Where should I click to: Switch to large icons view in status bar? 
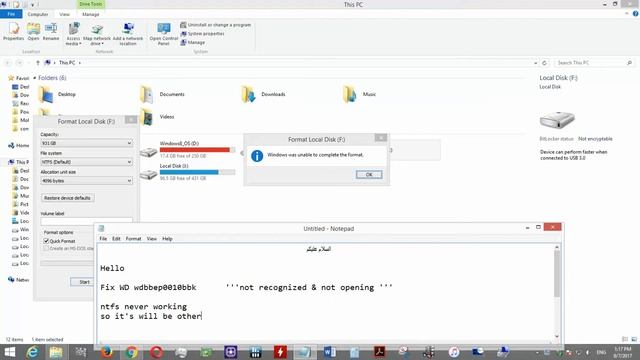(x=634, y=339)
